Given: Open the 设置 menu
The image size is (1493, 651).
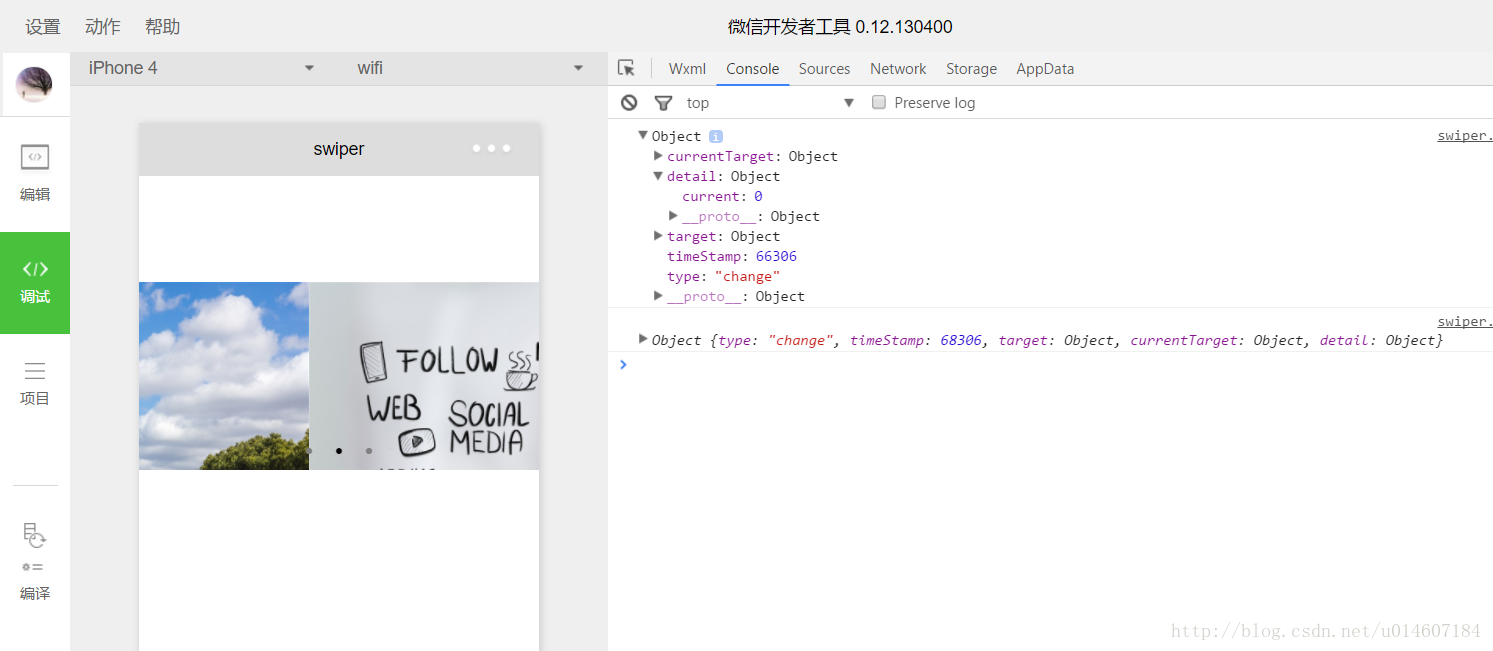Looking at the screenshot, I should (43, 27).
